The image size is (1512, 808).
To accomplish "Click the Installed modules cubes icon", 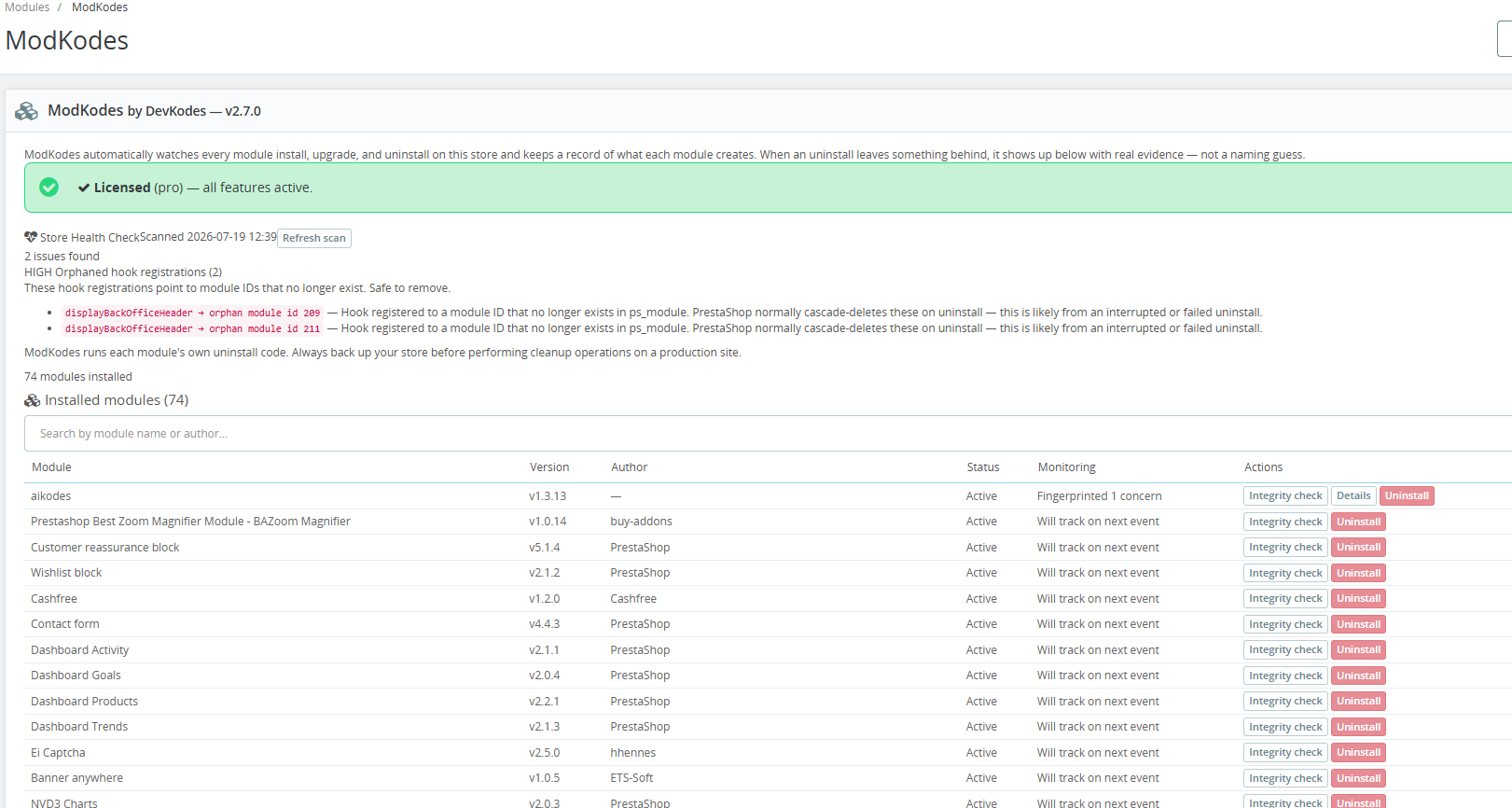I will pyautogui.click(x=33, y=400).
